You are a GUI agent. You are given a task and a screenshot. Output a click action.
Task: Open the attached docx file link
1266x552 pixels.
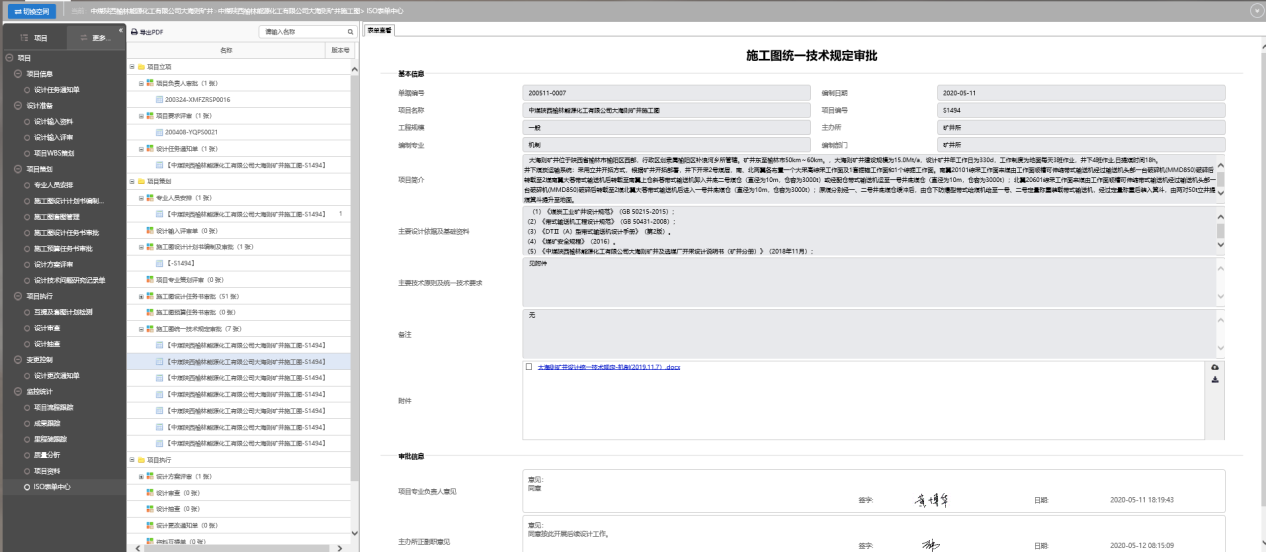(608, 367)
